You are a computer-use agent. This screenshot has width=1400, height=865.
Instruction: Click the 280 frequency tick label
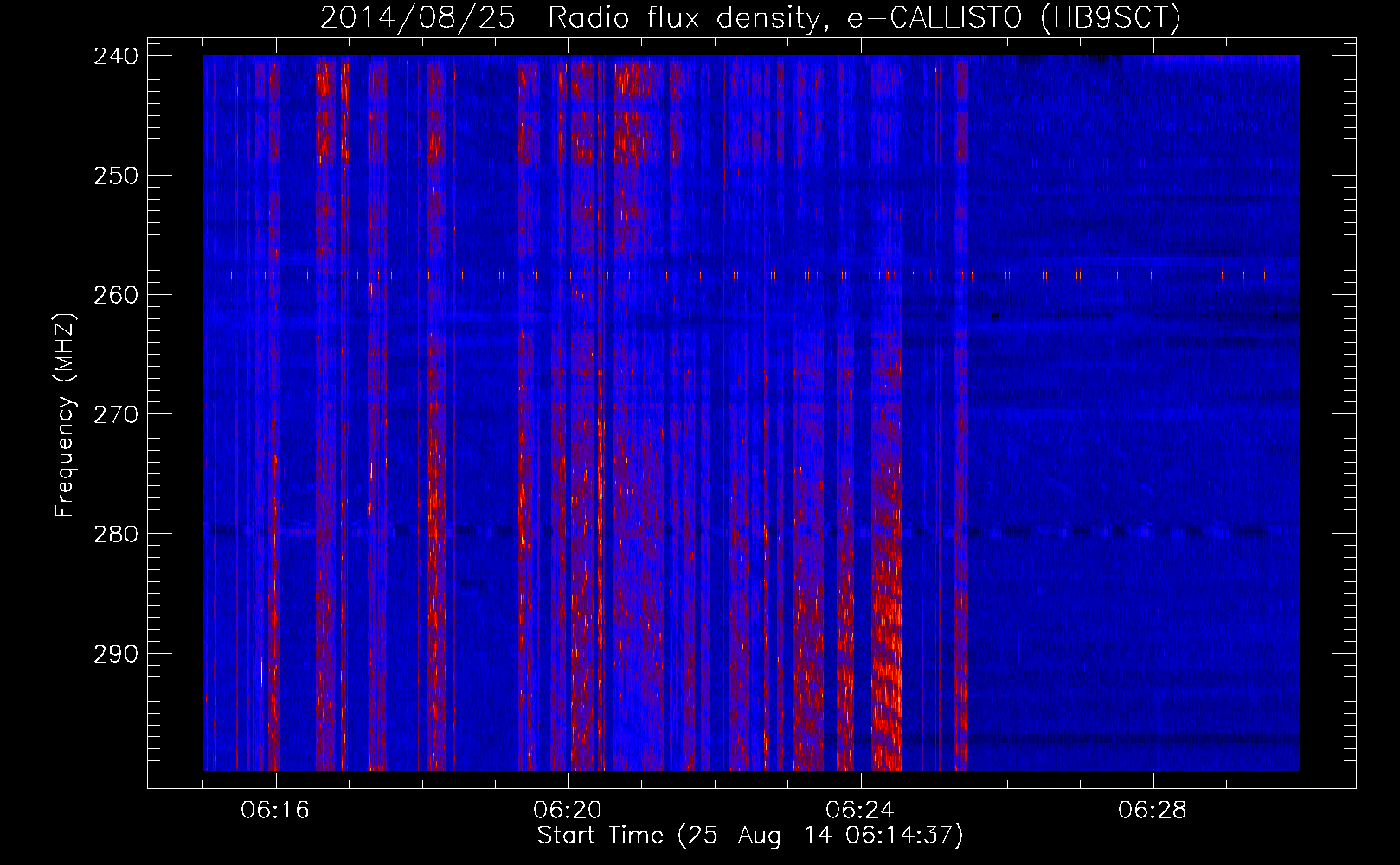click(116, 534)
